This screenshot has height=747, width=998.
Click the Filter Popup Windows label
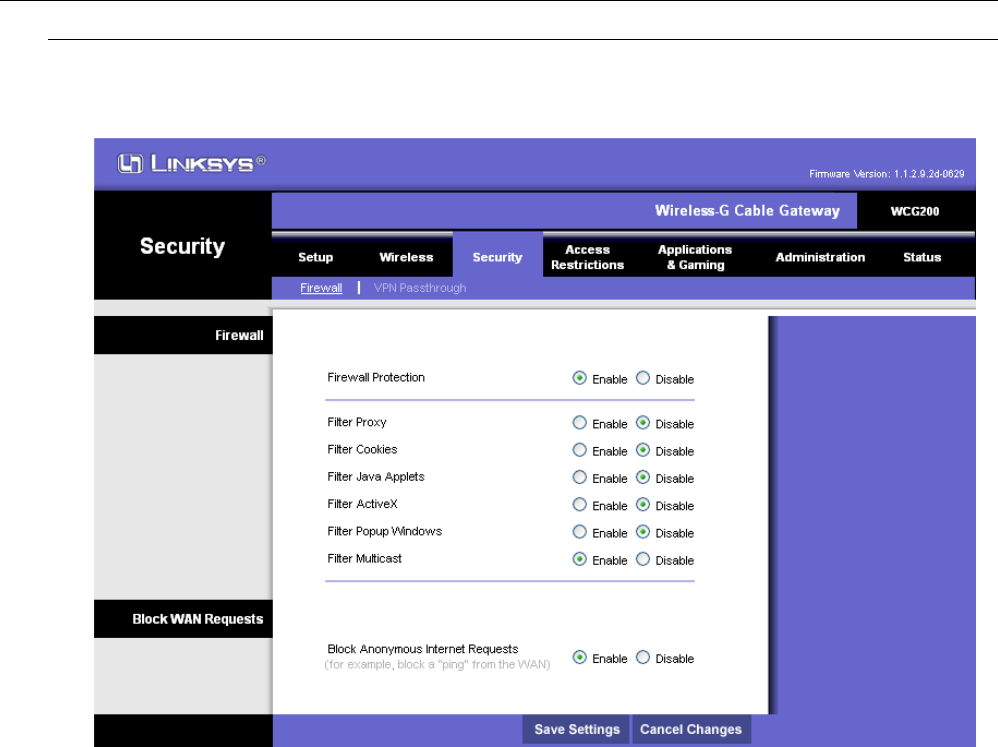tap(384, 531)
